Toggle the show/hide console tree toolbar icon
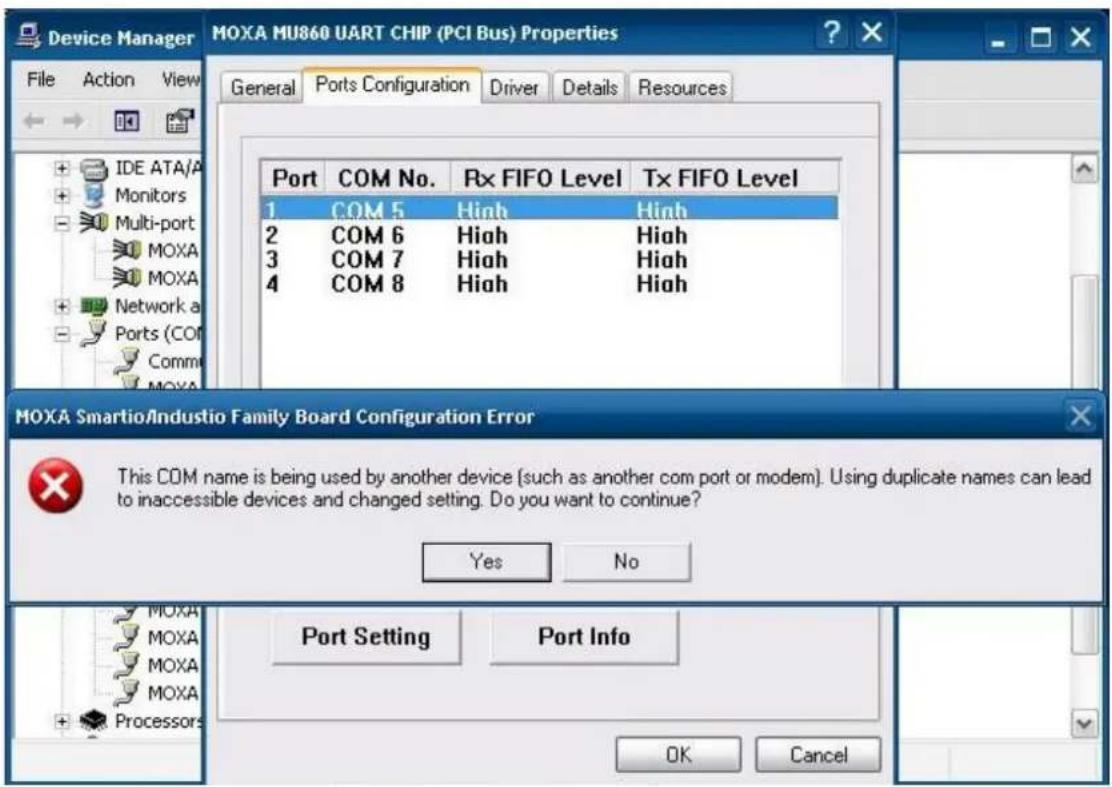This screenshot has height=787, width=1112. tap(127, 121)
